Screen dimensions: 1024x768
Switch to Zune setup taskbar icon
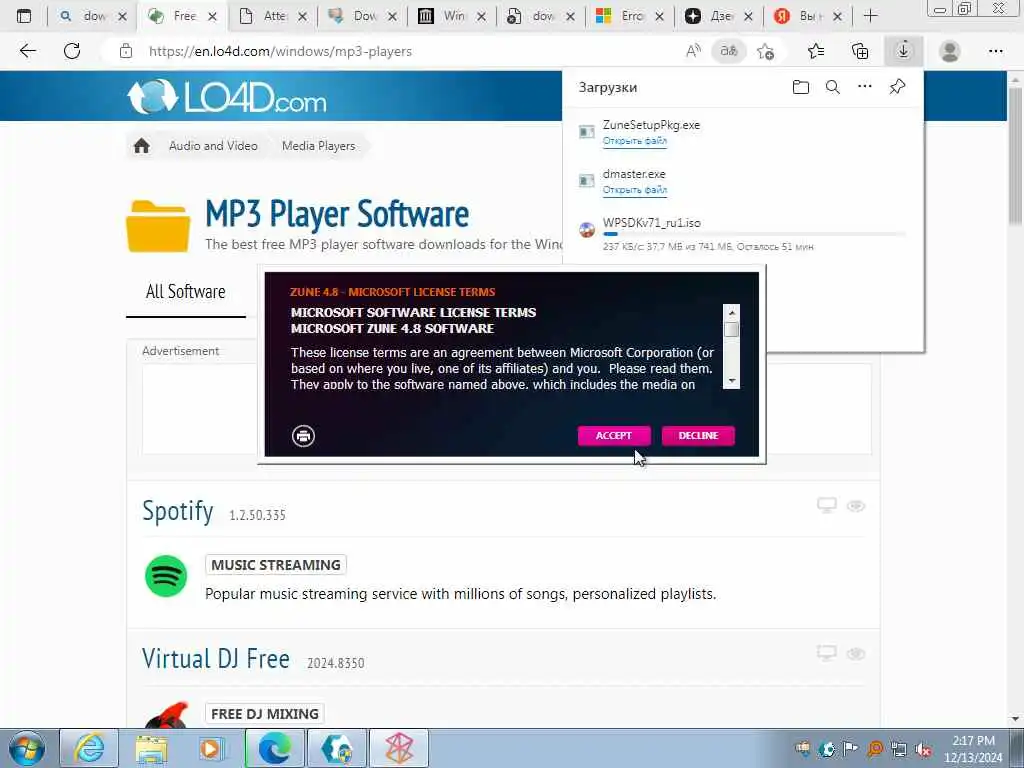(399, 748)
